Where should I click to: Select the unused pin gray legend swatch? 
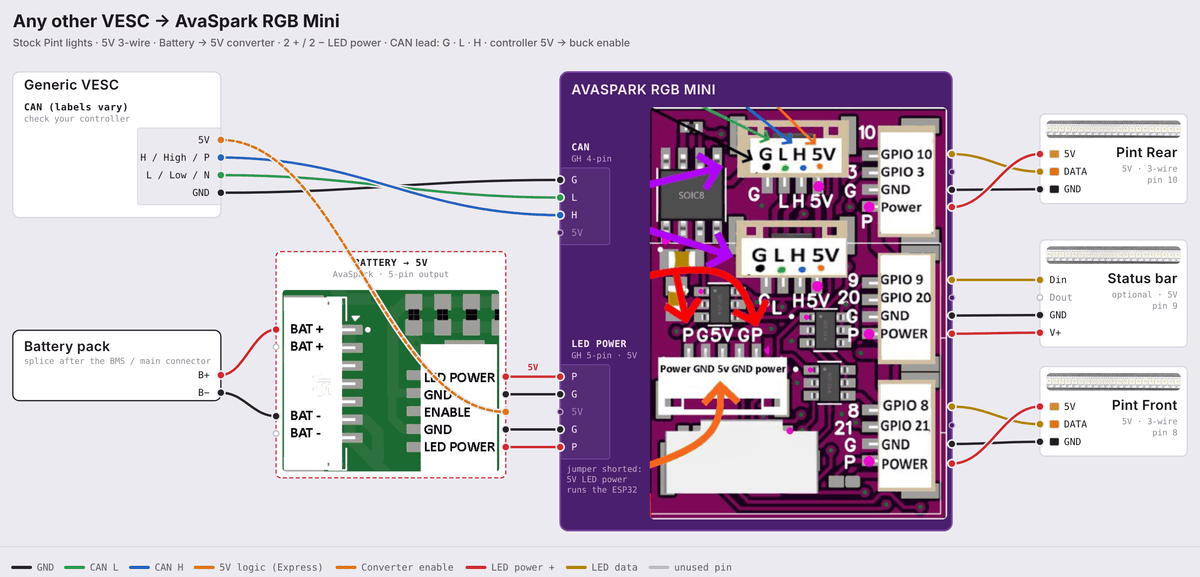(660, 567)
